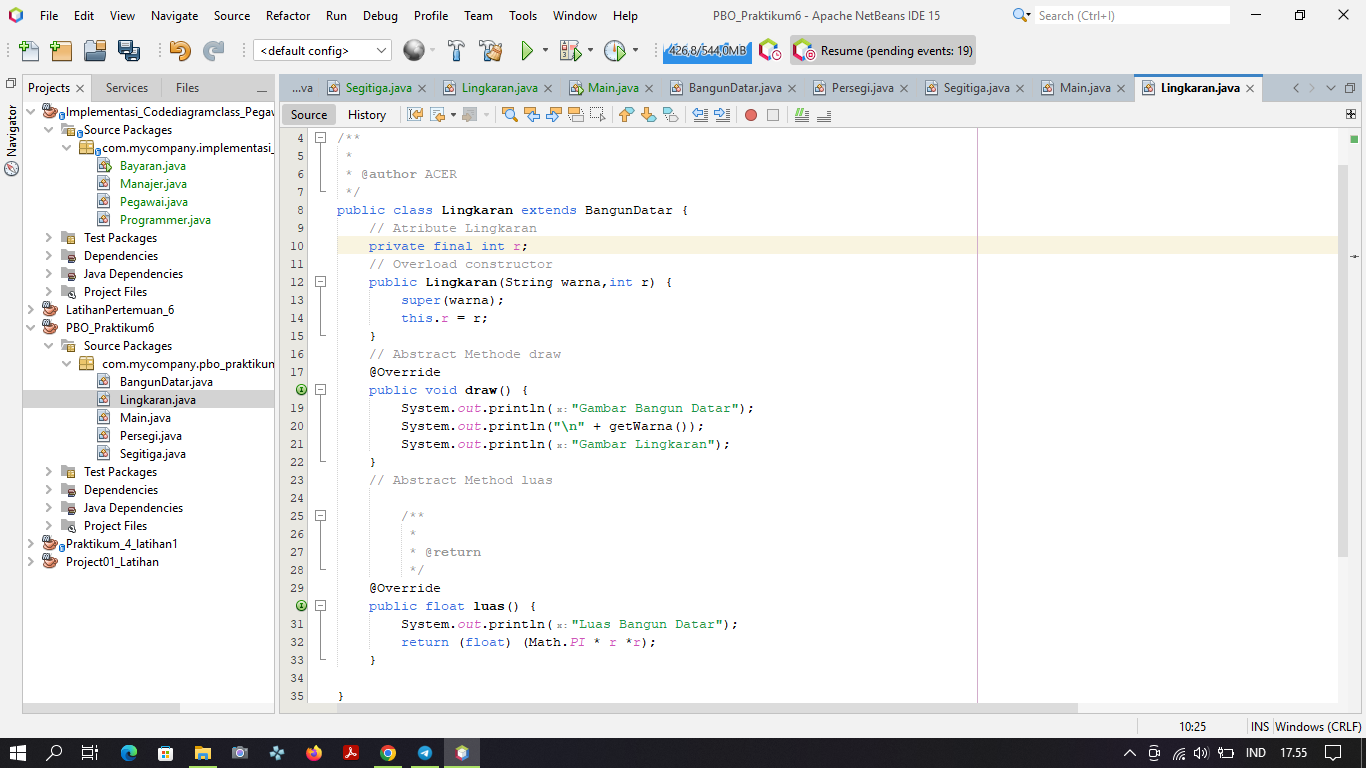Open the Refactor menu

288,16
